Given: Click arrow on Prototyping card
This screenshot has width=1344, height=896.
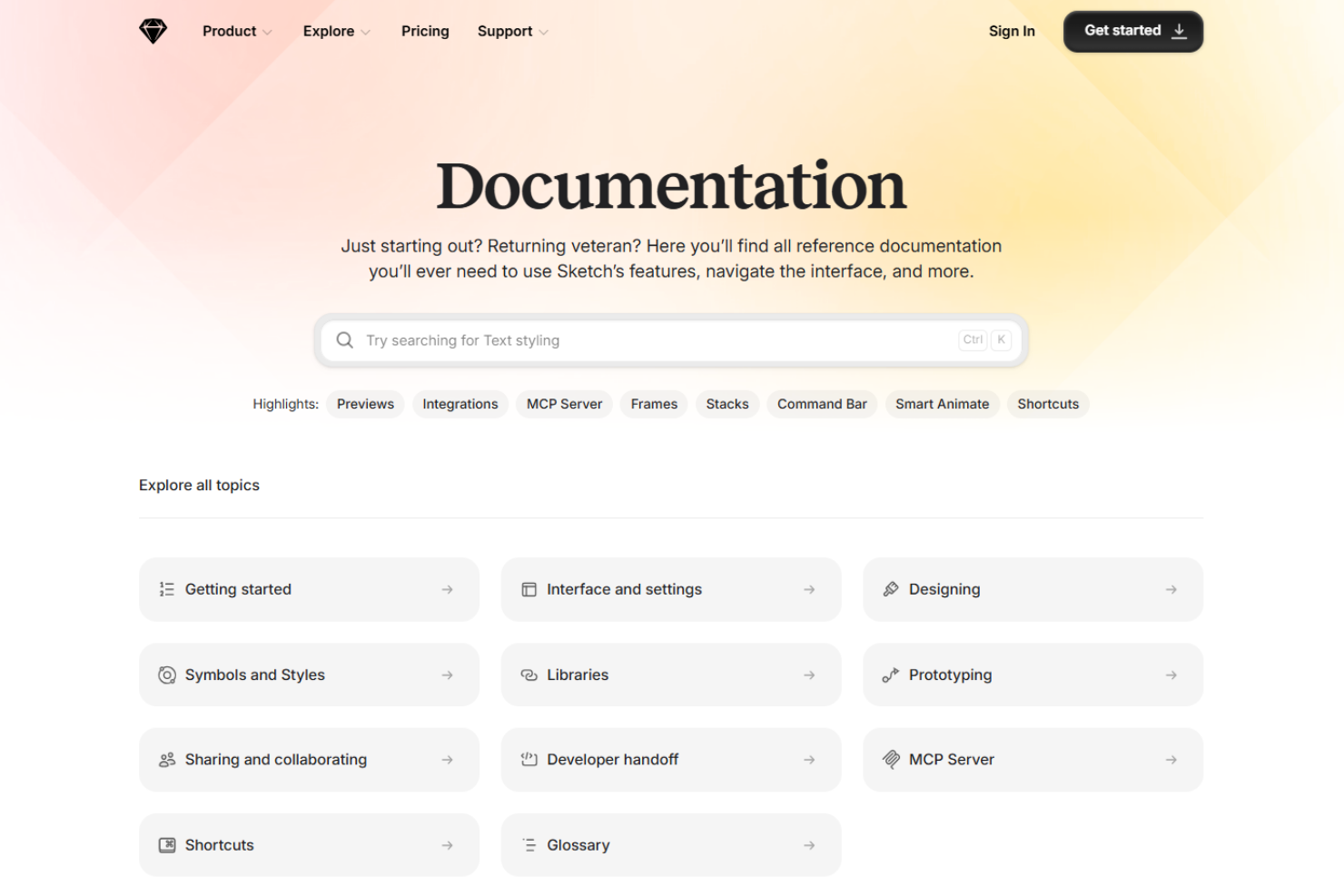Looking at the screenshot, I should [x=1171, y=674].
